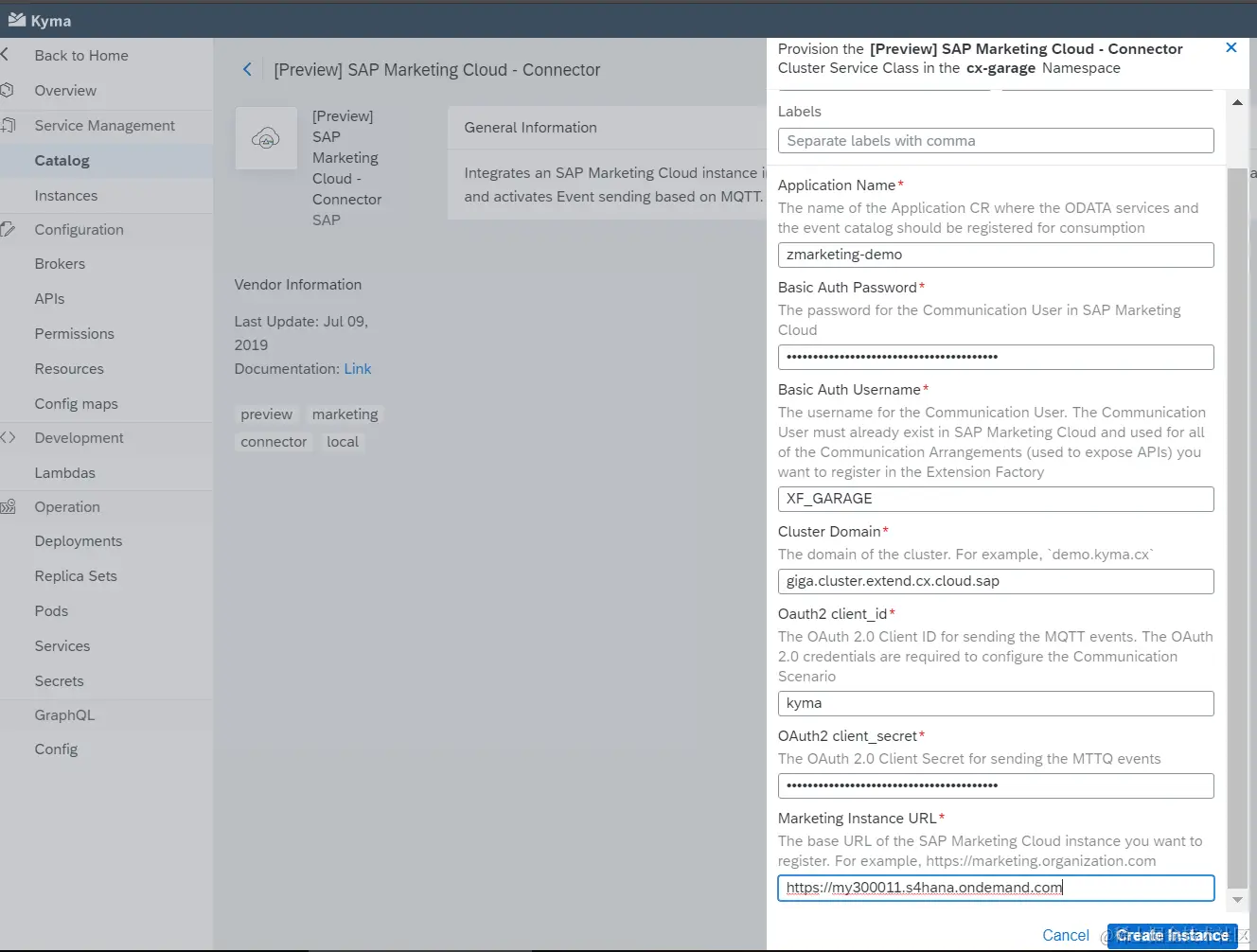Open the Documentation Link
Screen dimensions: 1257x952
tap(358, 368)
